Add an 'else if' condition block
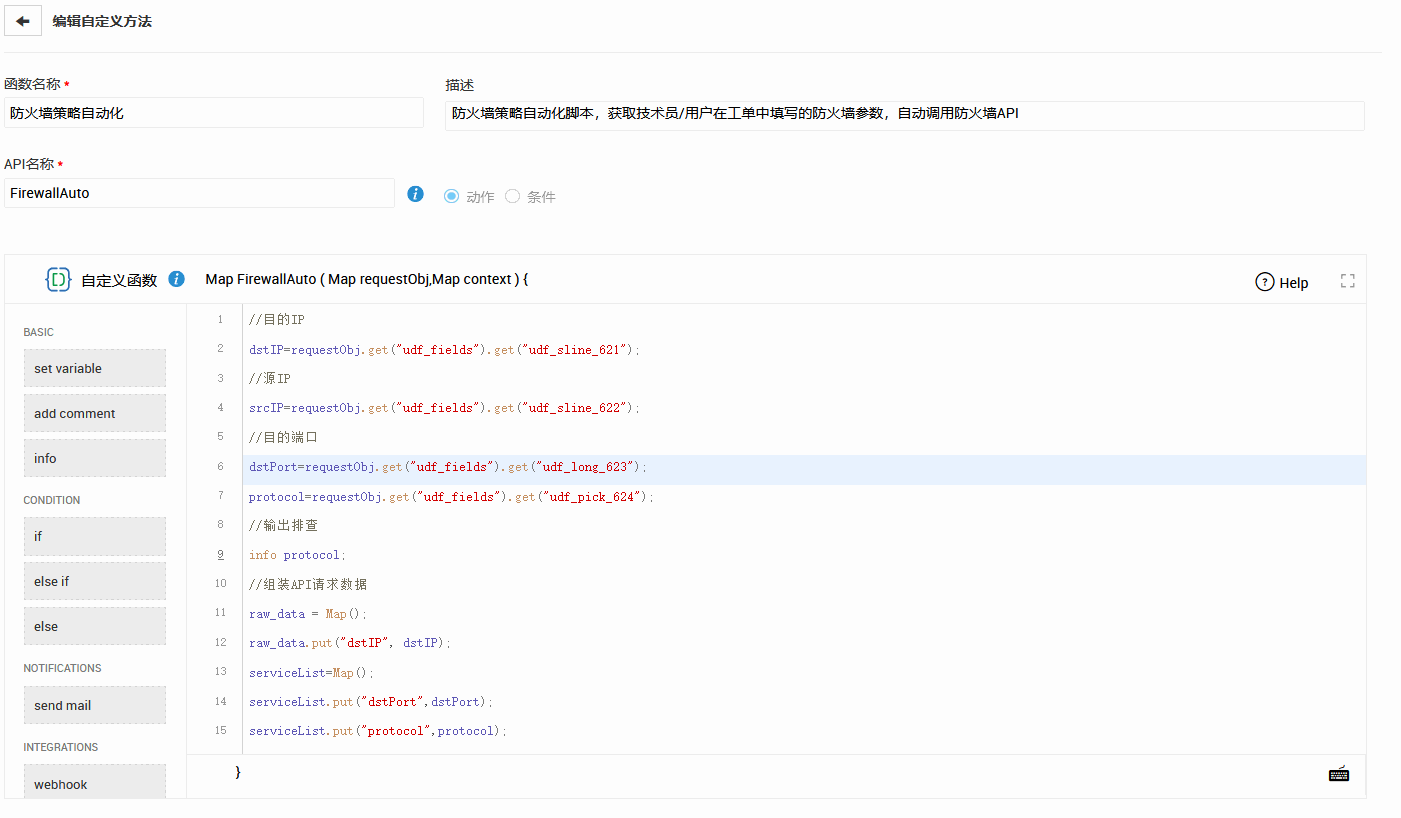1401x818 pixels. (95, 581)
